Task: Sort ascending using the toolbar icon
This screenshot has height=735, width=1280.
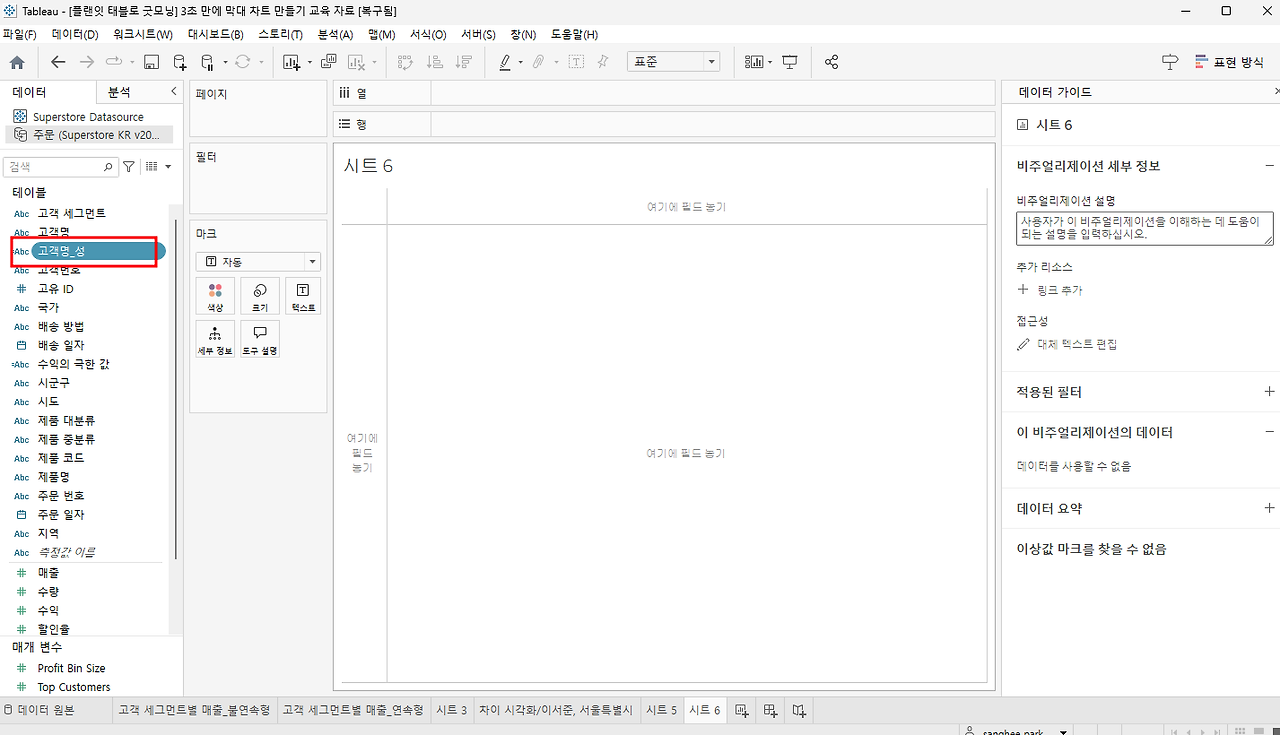Action: (434, 62)
